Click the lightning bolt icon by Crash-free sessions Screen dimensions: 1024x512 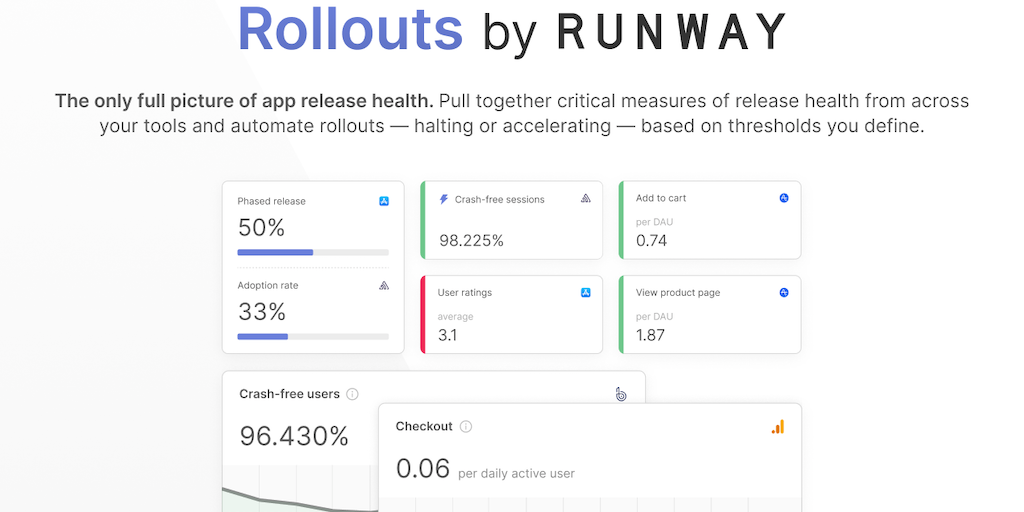point(443,199)
